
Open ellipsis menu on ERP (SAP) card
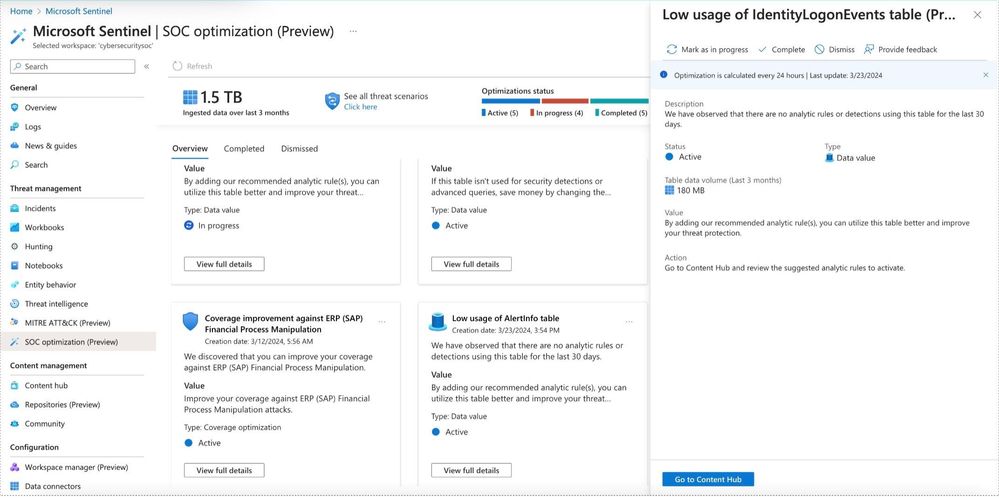(382, 322)
